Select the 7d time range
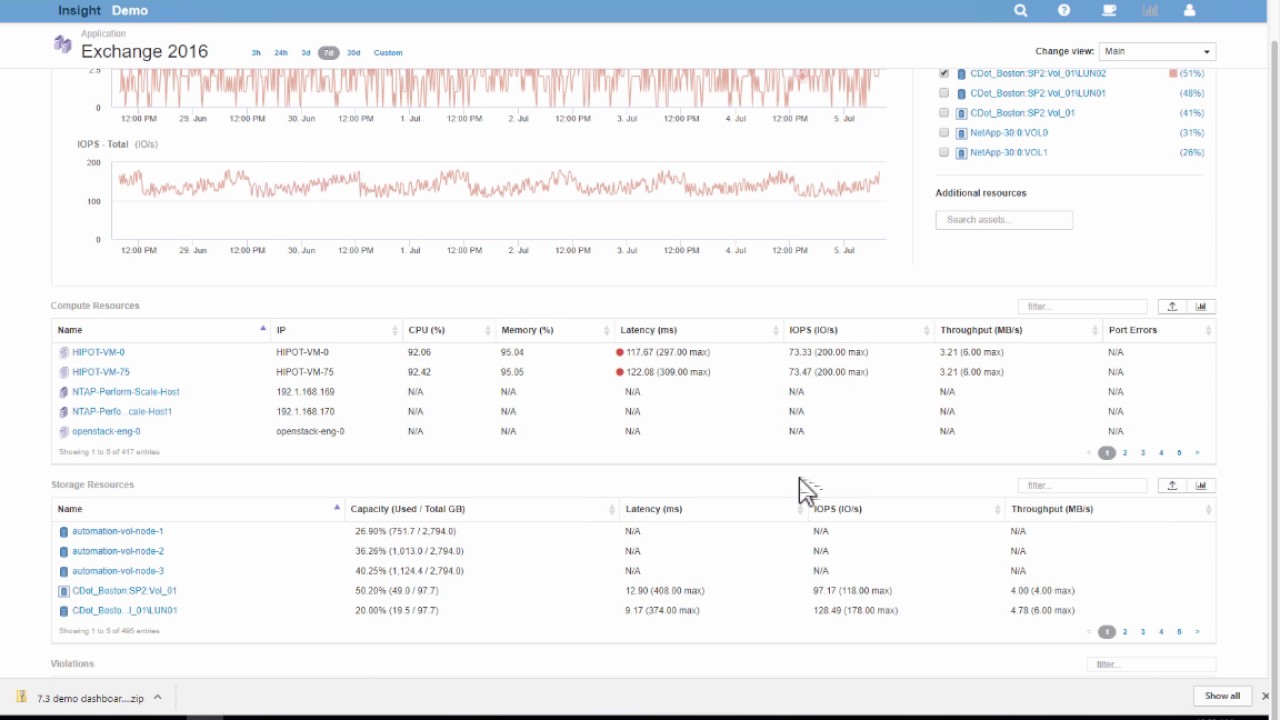The height and width of the screenshot is (720, 1280). (329, 53)
